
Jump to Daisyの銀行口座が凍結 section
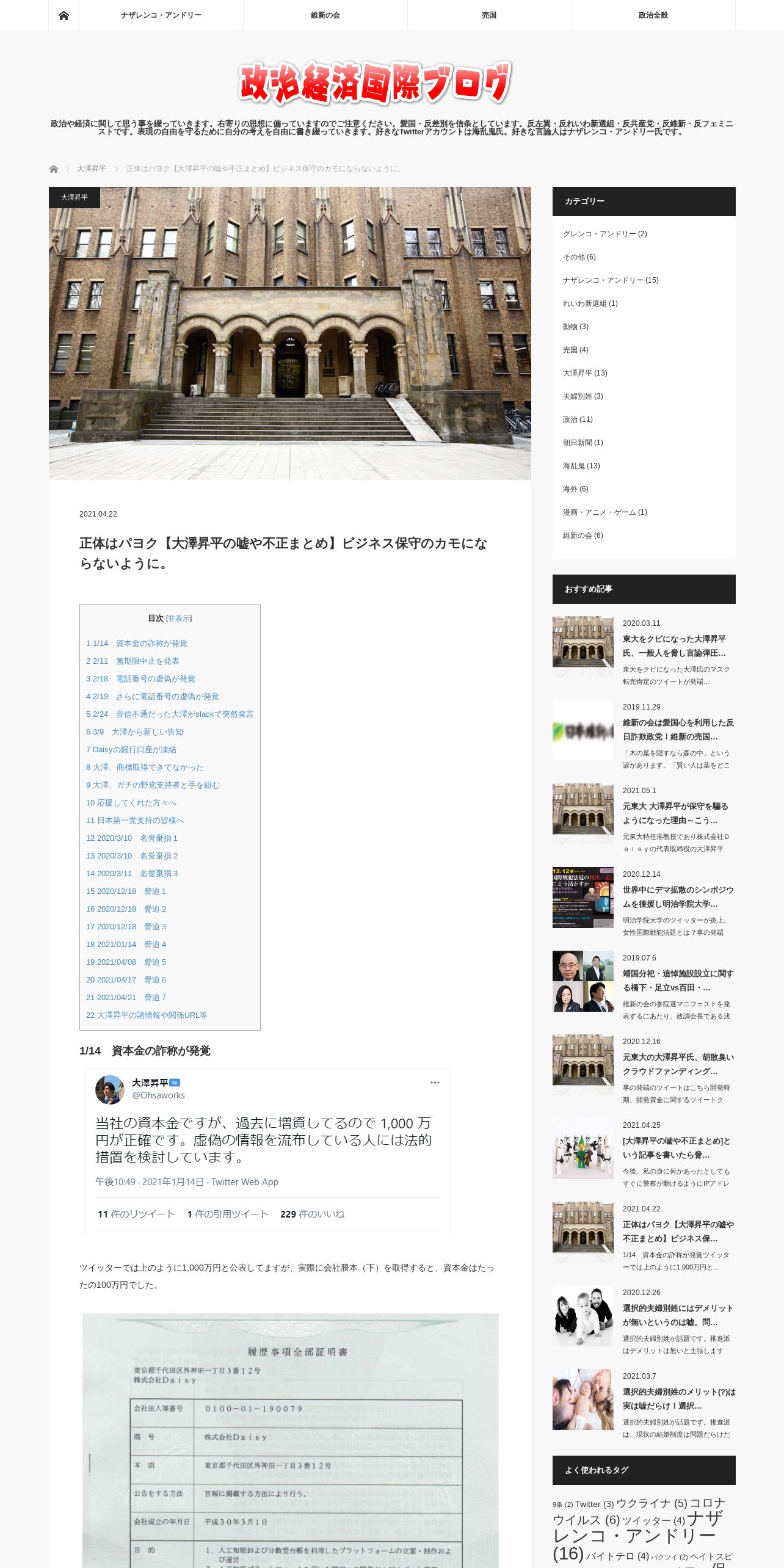pos(131,750)
